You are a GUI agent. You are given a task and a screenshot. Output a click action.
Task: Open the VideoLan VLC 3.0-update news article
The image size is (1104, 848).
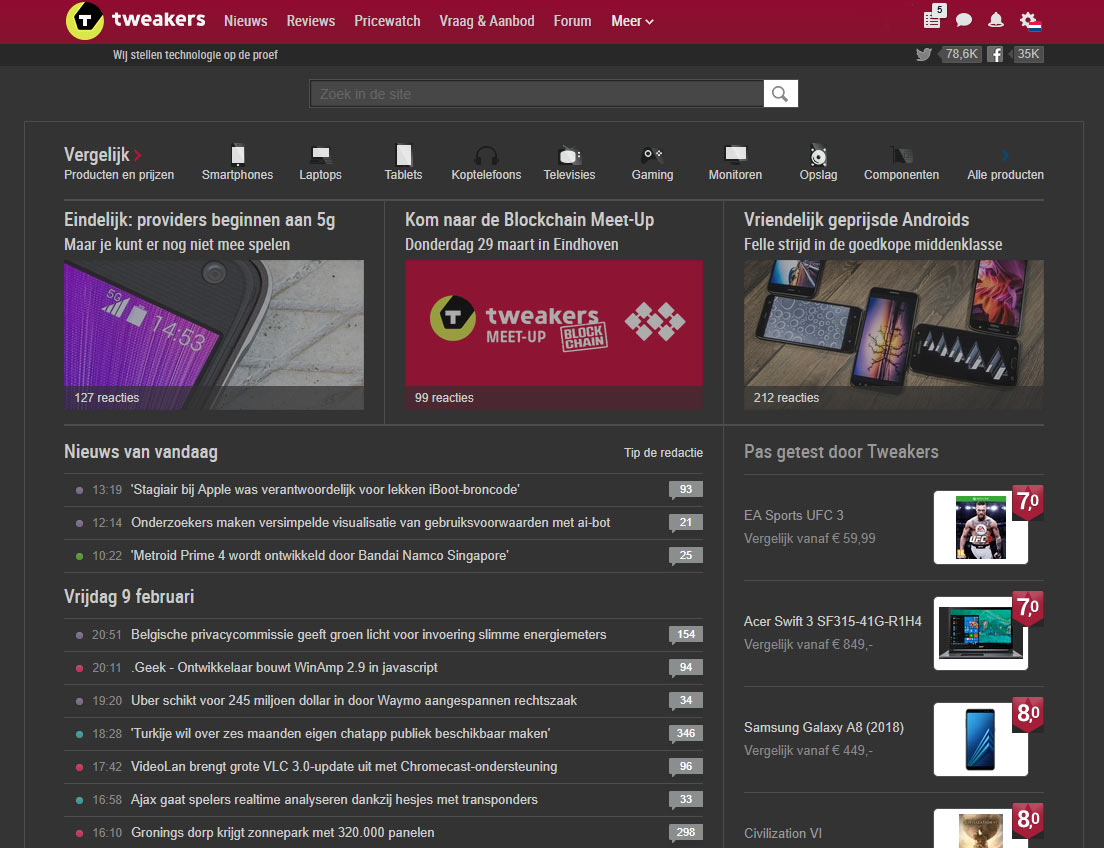coord(344,767)
